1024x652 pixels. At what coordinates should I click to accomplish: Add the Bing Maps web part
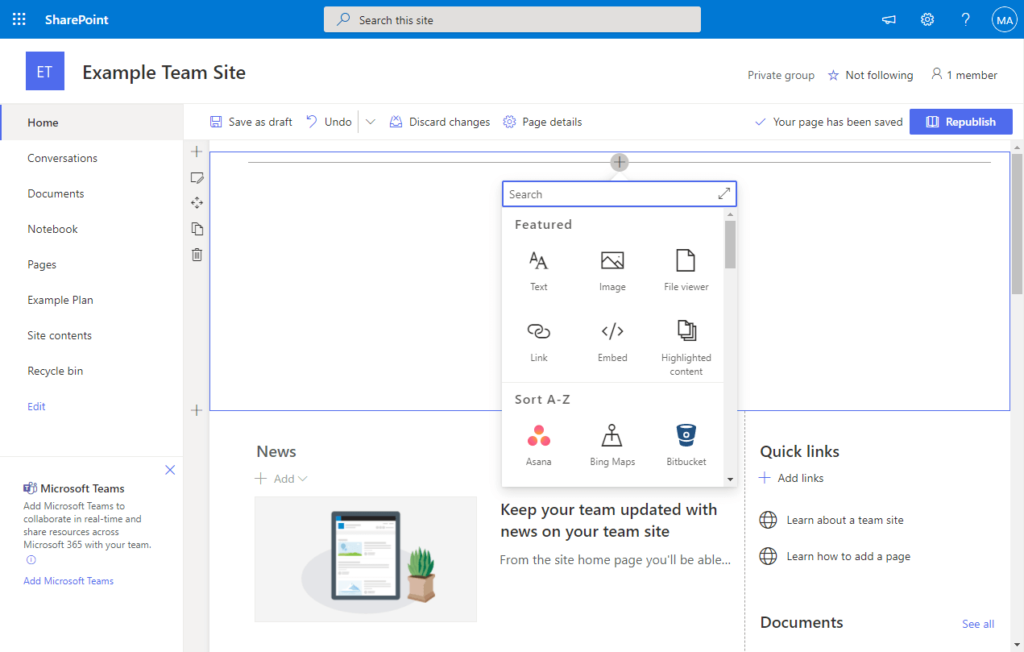tap(613, 445)
